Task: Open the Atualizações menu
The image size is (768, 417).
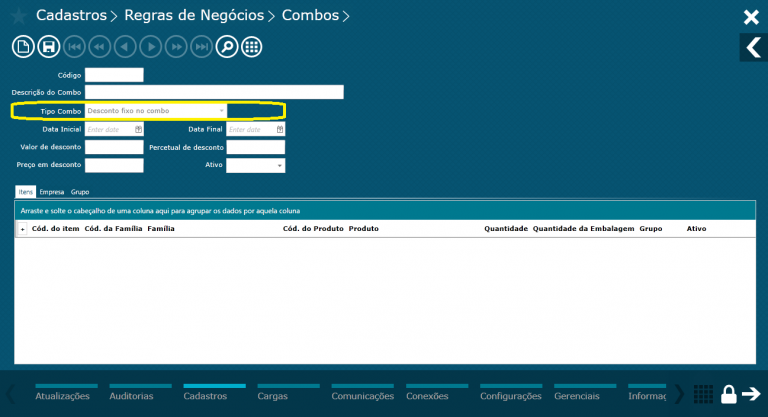Action: tap(62, 396)
